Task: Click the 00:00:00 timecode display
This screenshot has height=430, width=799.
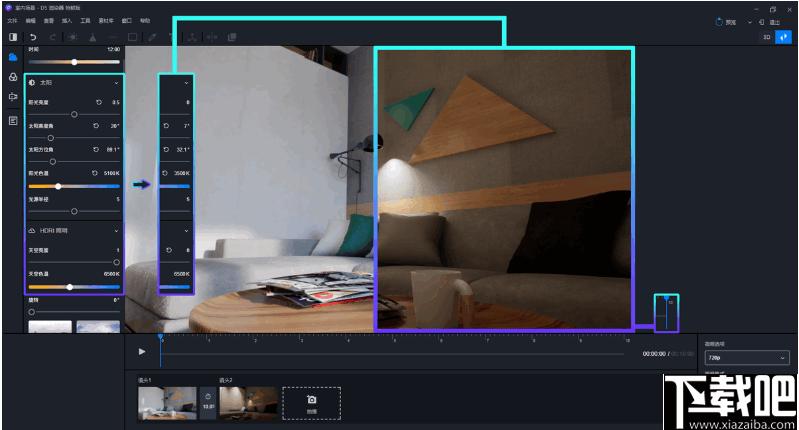Action: point(654,354)
